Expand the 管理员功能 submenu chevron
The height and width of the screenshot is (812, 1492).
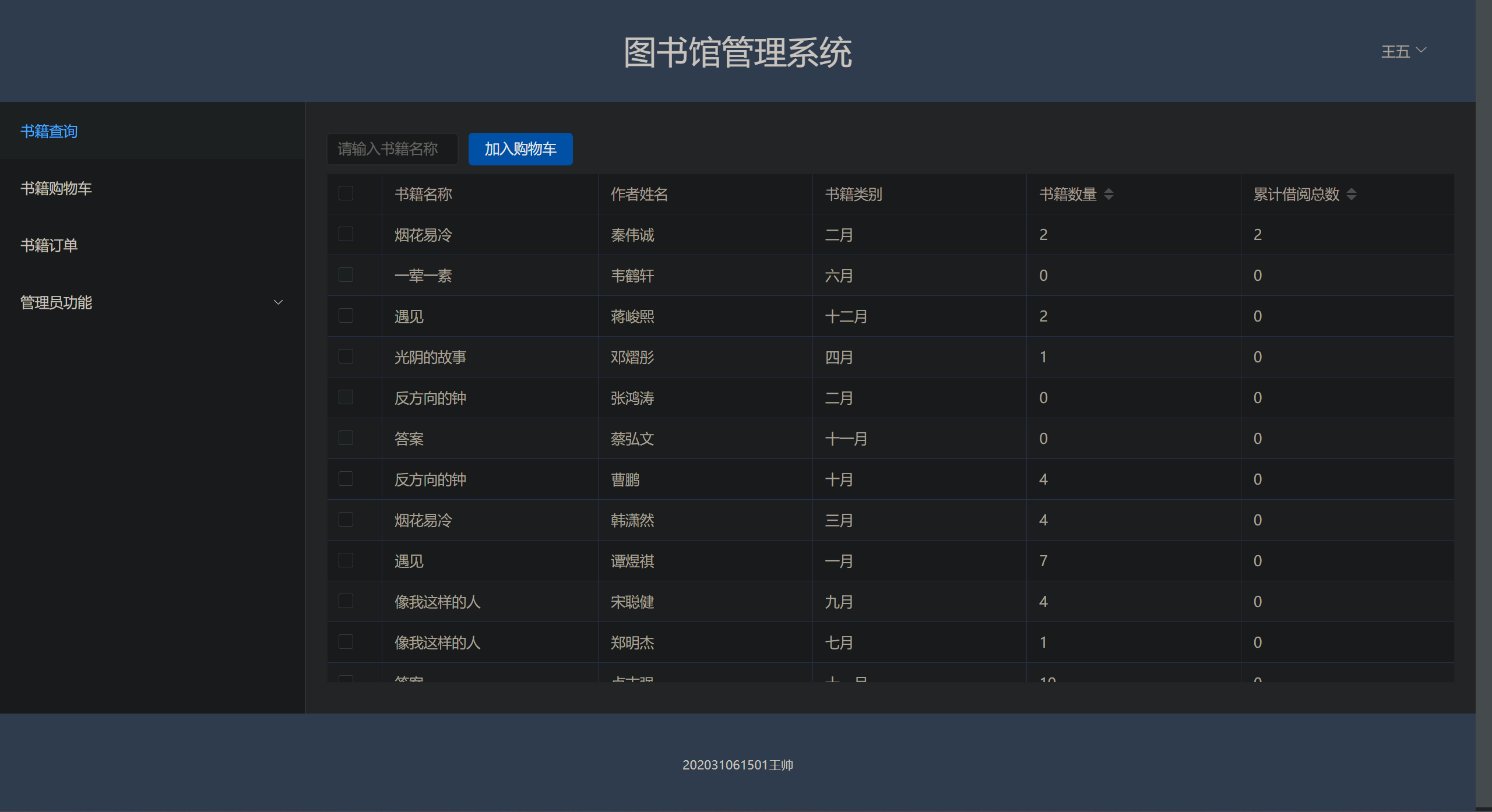coord(278,302)
